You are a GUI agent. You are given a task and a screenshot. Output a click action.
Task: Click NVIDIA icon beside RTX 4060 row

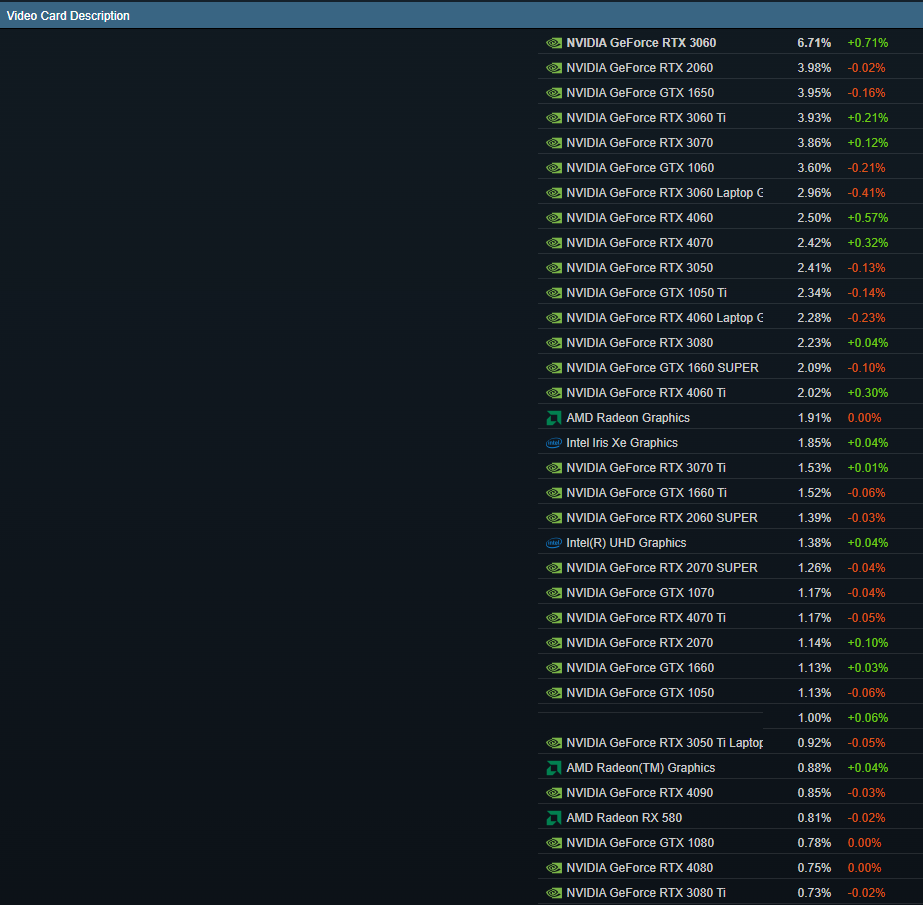[x=554, y=218]
